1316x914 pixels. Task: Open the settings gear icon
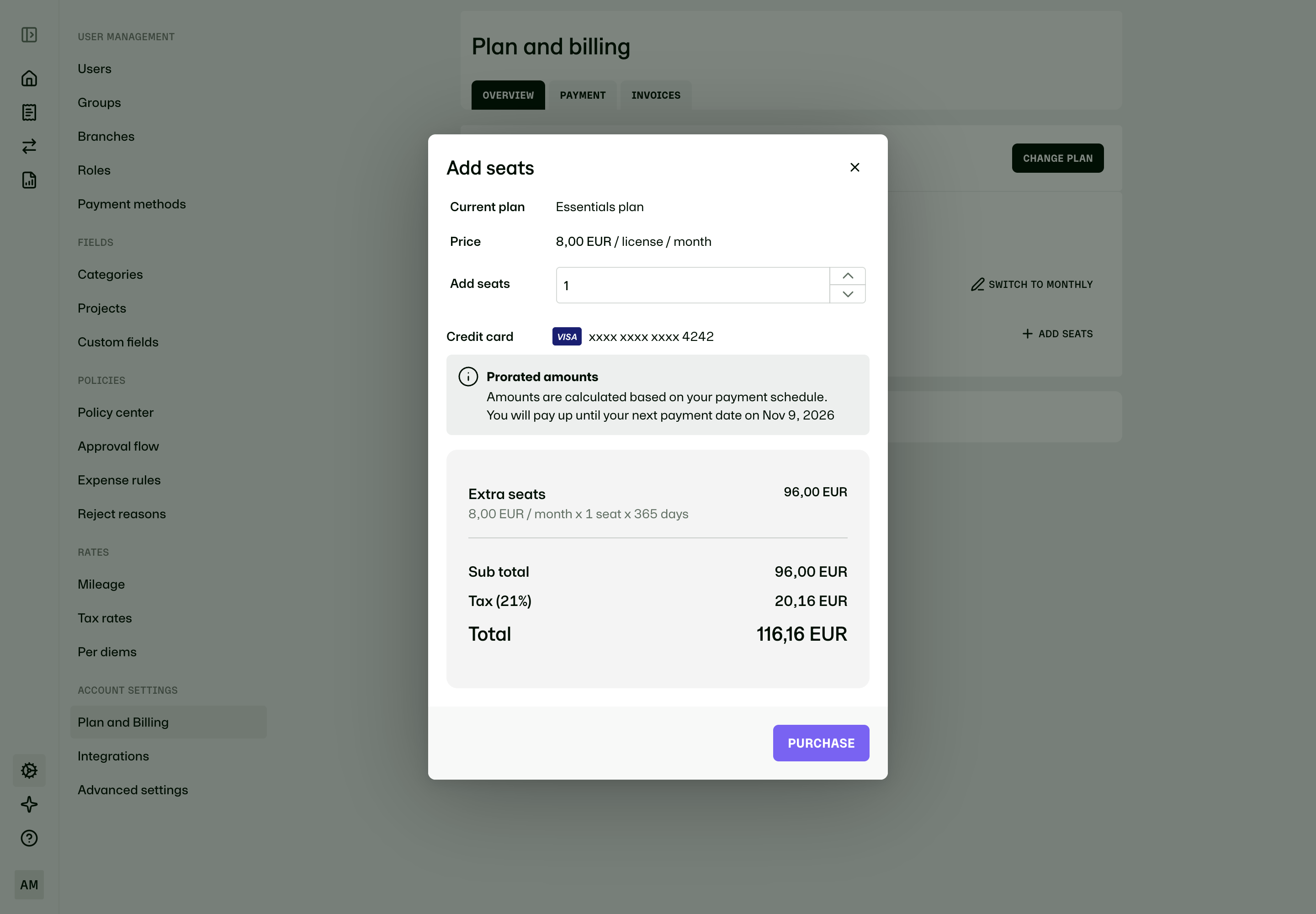(29, 770)
